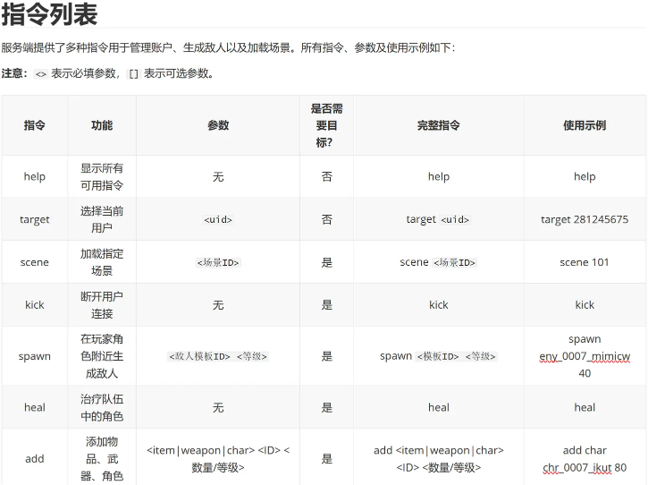Select the 指令 column header

click(x=34, y=126)
